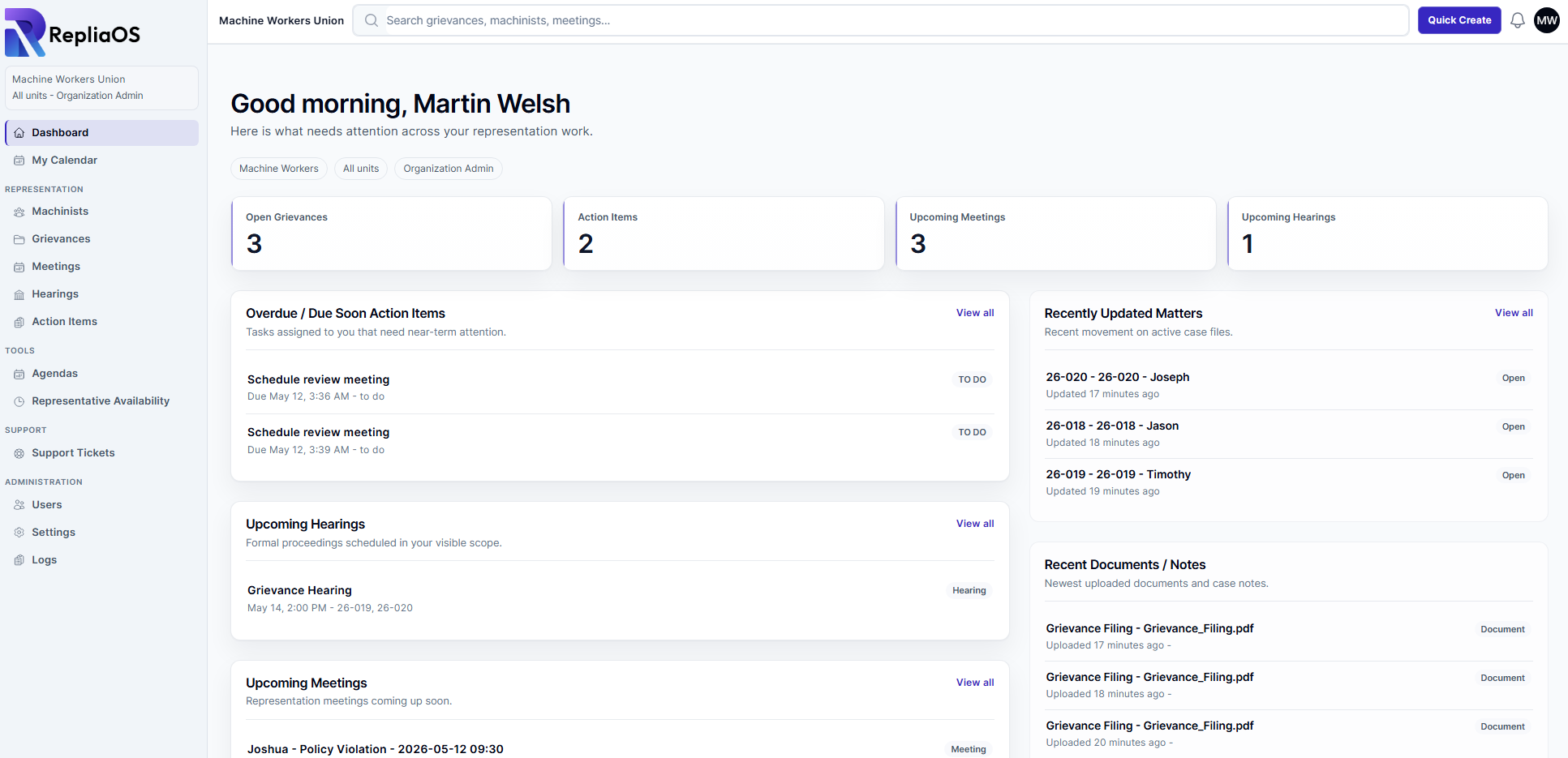Click the RepliaOS logo icon
Screen dimensions: 1568x758
(25, 32)
